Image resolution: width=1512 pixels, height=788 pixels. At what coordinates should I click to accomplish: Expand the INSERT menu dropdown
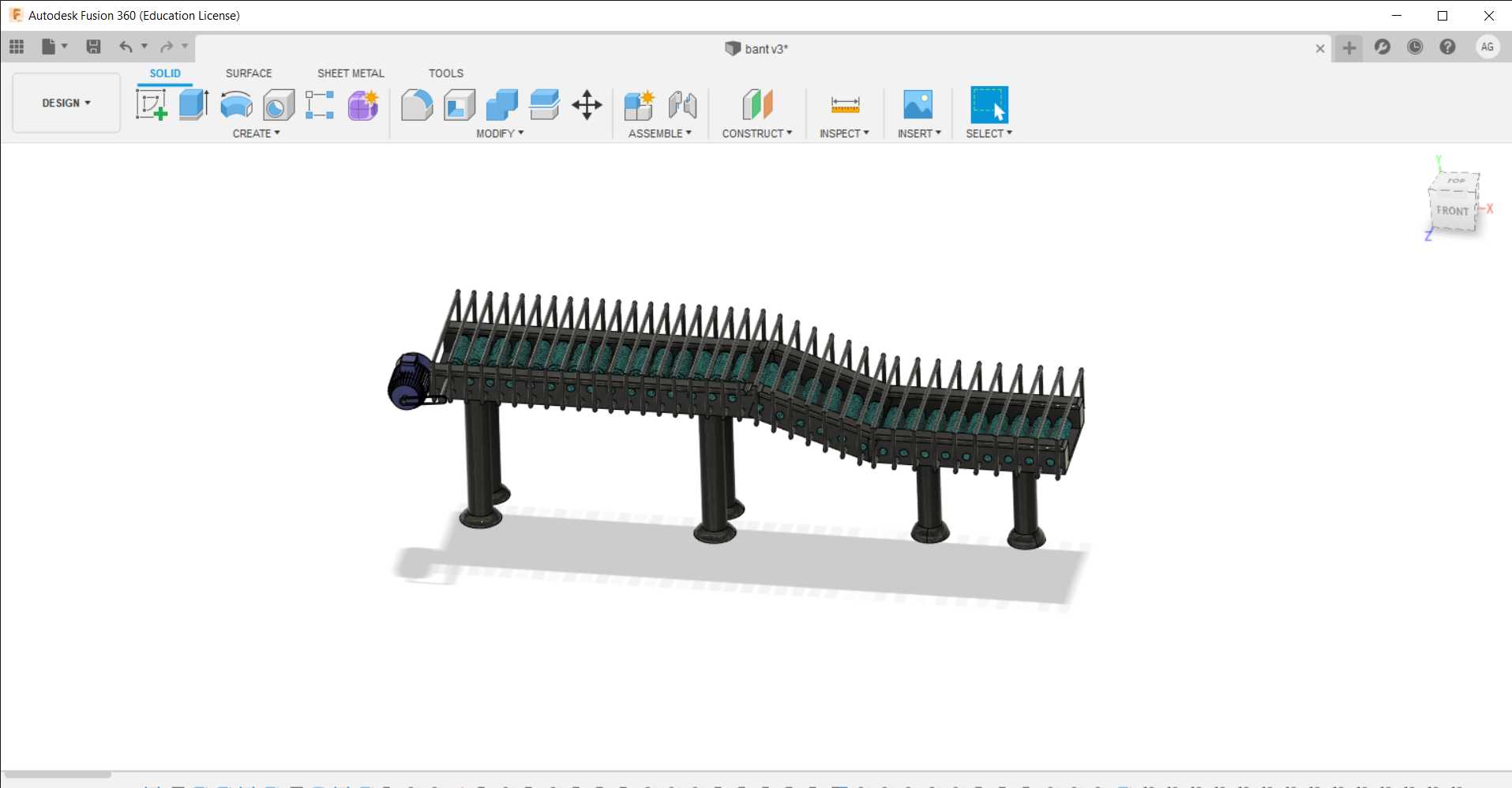919,133
